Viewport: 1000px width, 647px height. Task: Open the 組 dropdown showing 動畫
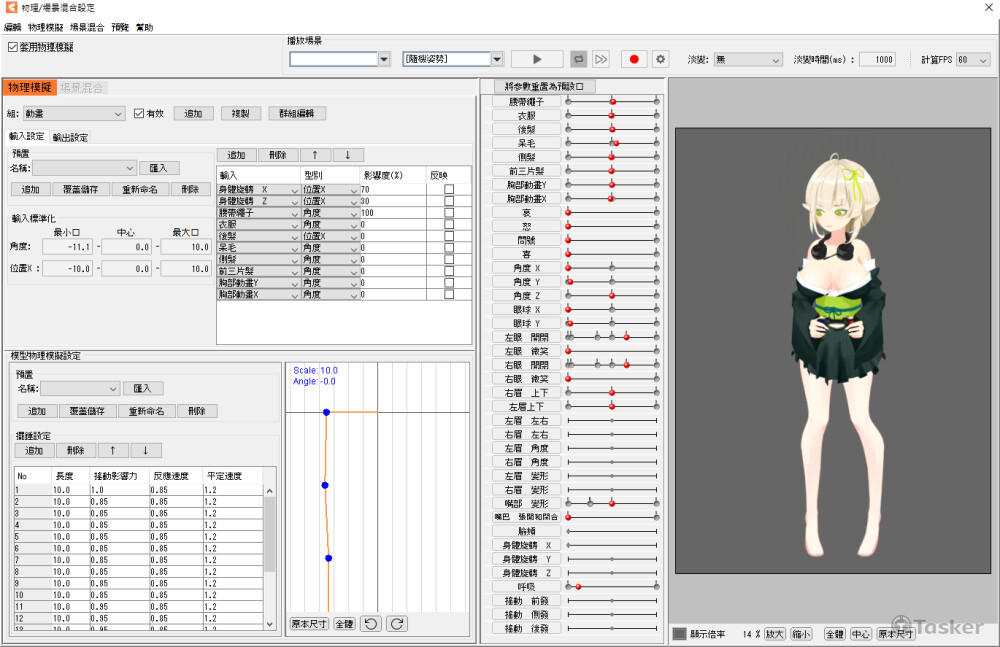pos(73,114)
